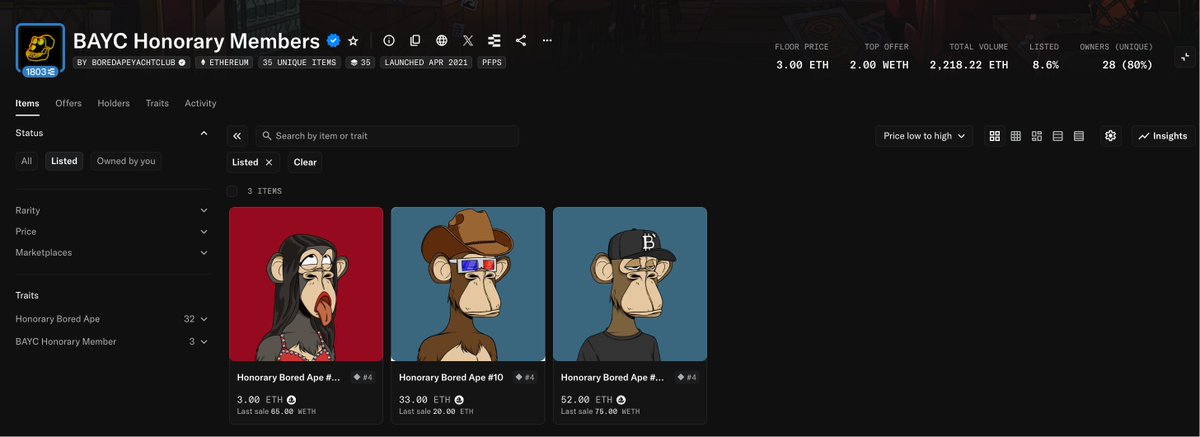Viewport: 1200px width, 437px height.
Task: Share the collection with the share icon
Action: (x=521, y=41)
